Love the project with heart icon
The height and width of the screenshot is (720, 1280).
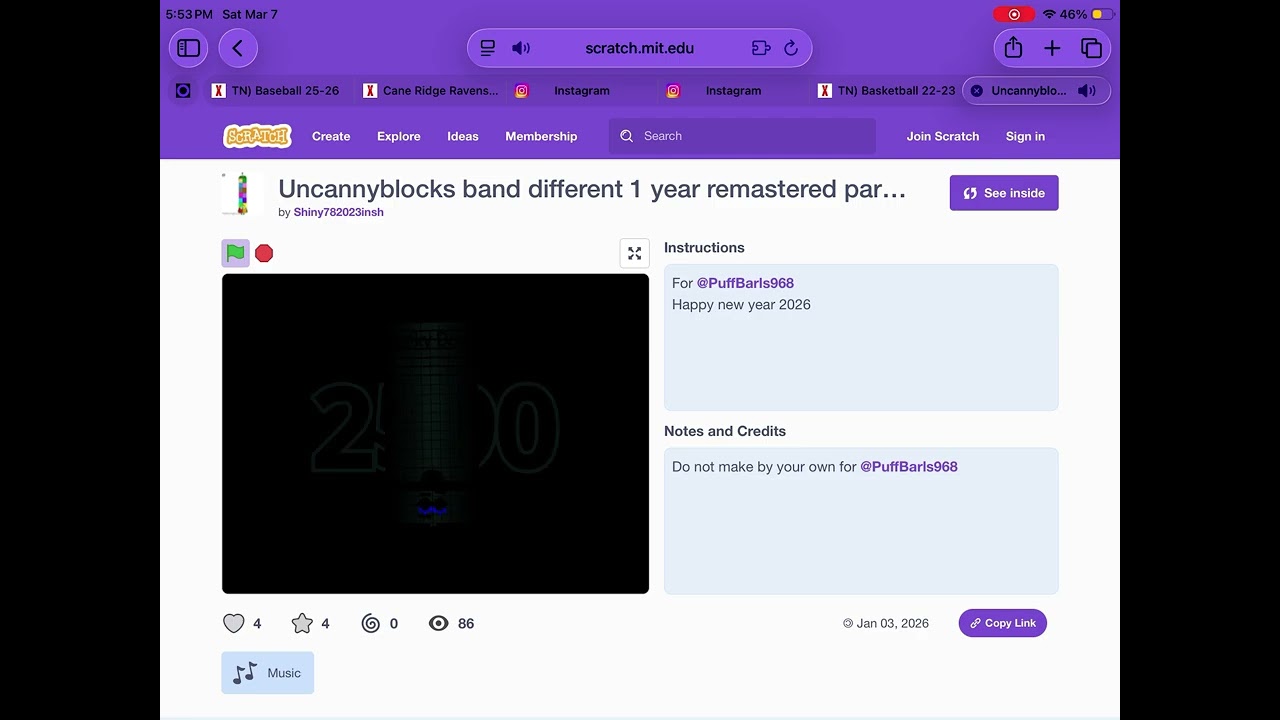pyautogui.click(x=233, y=623)
